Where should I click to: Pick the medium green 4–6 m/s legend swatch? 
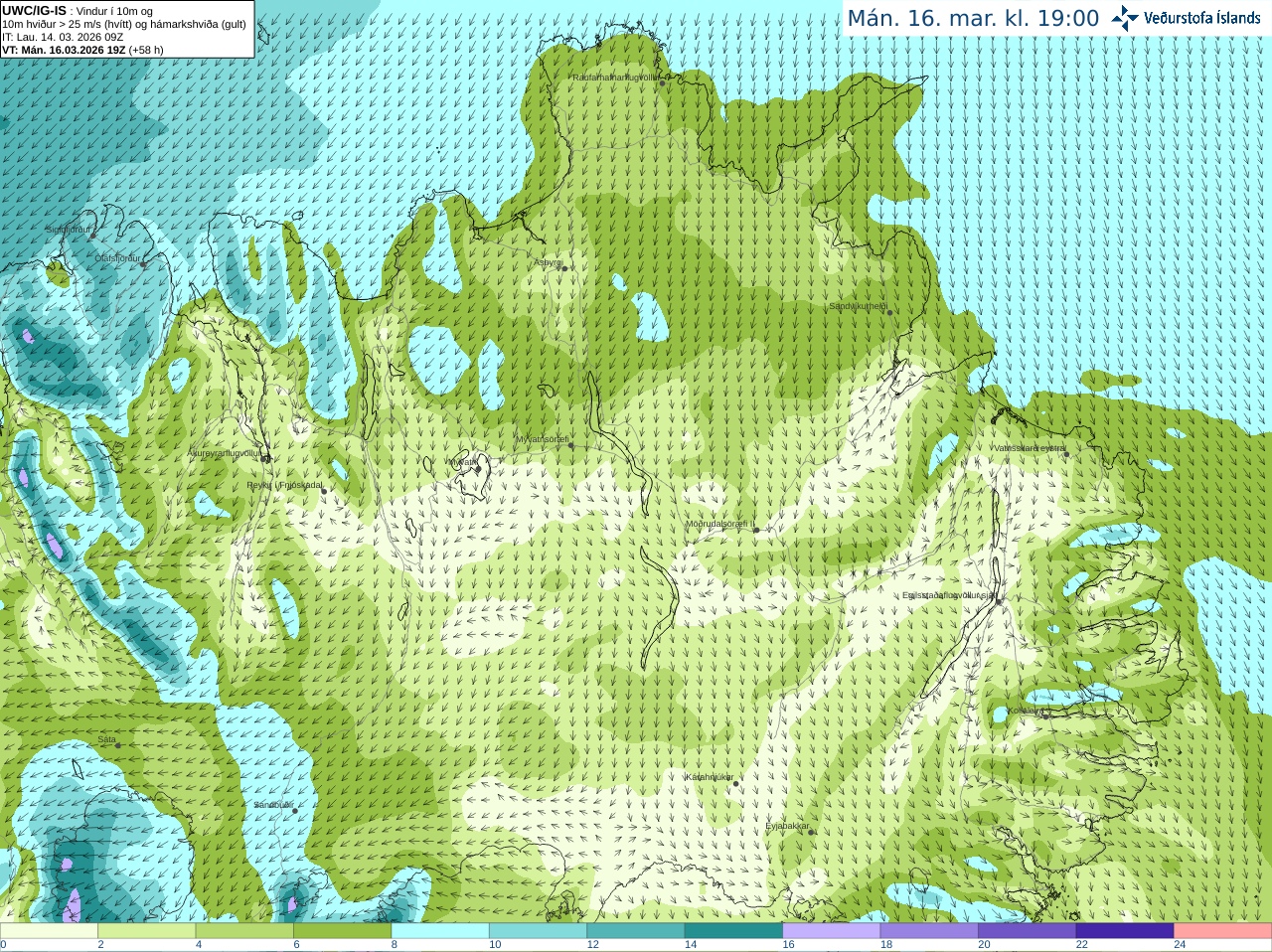click(244, 931)
